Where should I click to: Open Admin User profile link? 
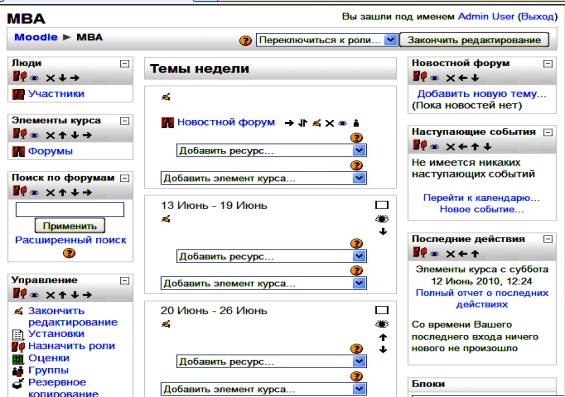click(486, 17)
